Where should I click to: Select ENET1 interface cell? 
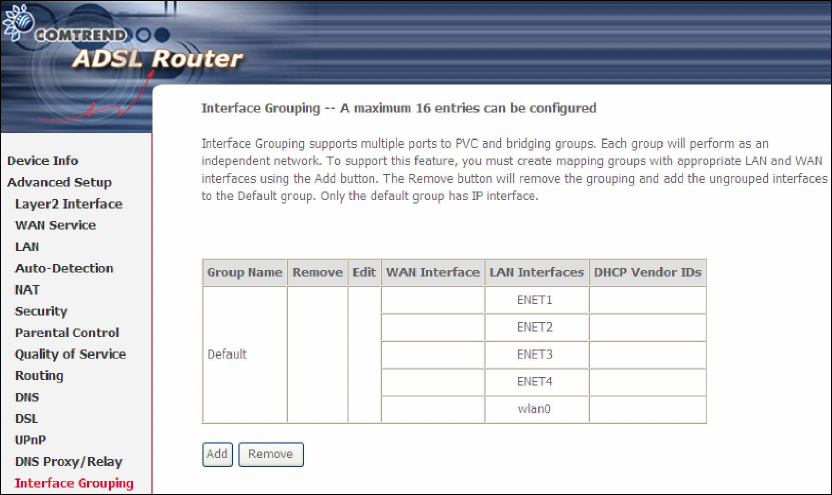[x=536, y=300]
